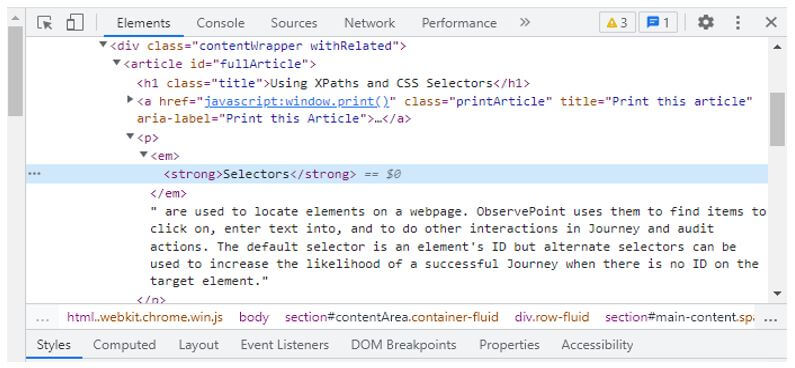Close the DevTools panel
The width and height of the screenshot is (795, 368).
pos(771,22)
